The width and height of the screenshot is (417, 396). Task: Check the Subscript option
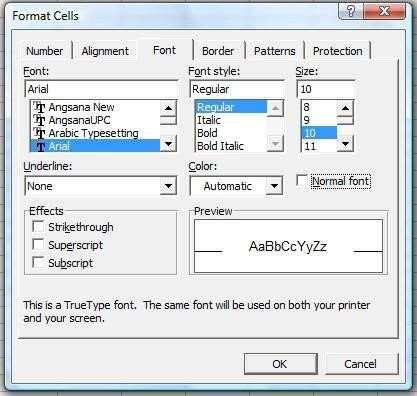click(38, 262)
